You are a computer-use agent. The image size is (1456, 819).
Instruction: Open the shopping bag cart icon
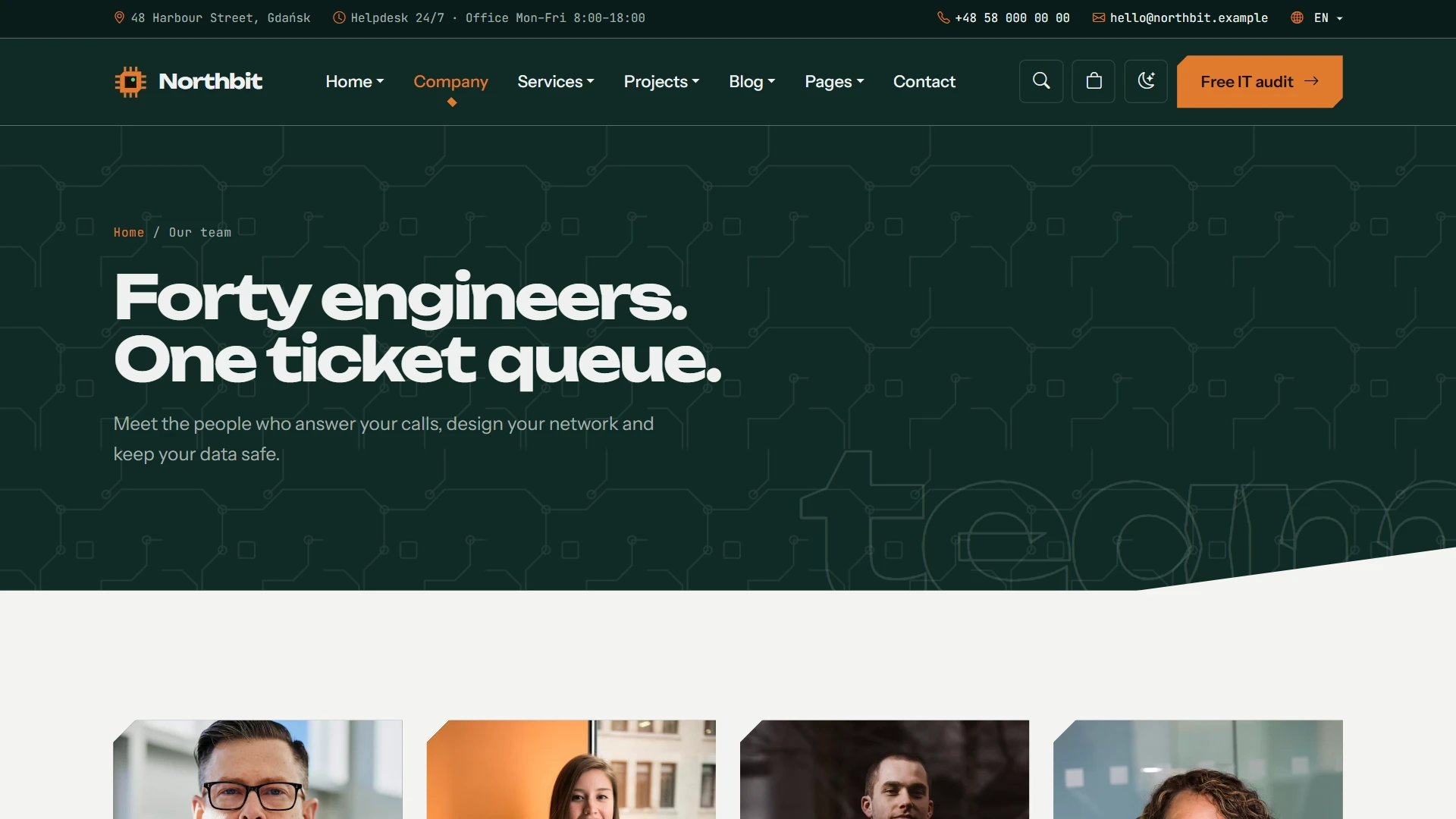pyautogui.click(x=1094, y=81)
